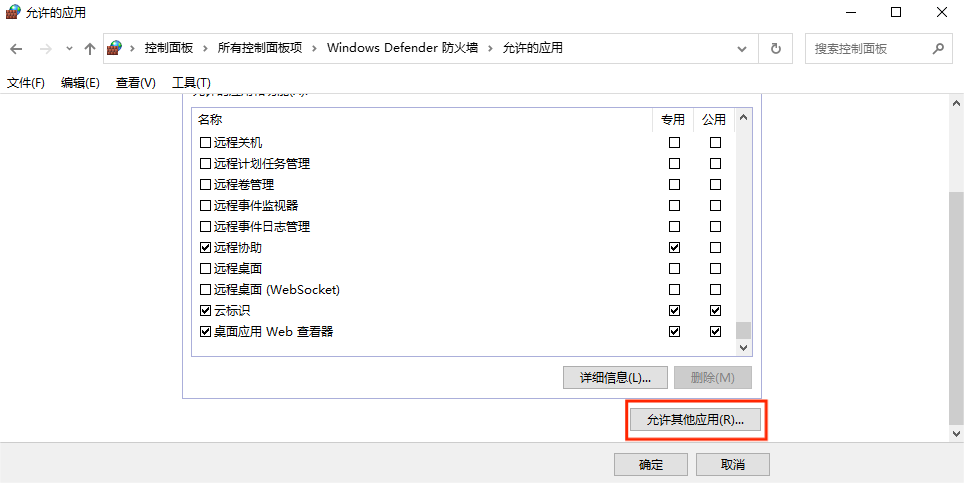Expand chevron after 控制面板 breadcrumb
The height and width of the screenshot is (483, 964).
(x=205, y=48)
